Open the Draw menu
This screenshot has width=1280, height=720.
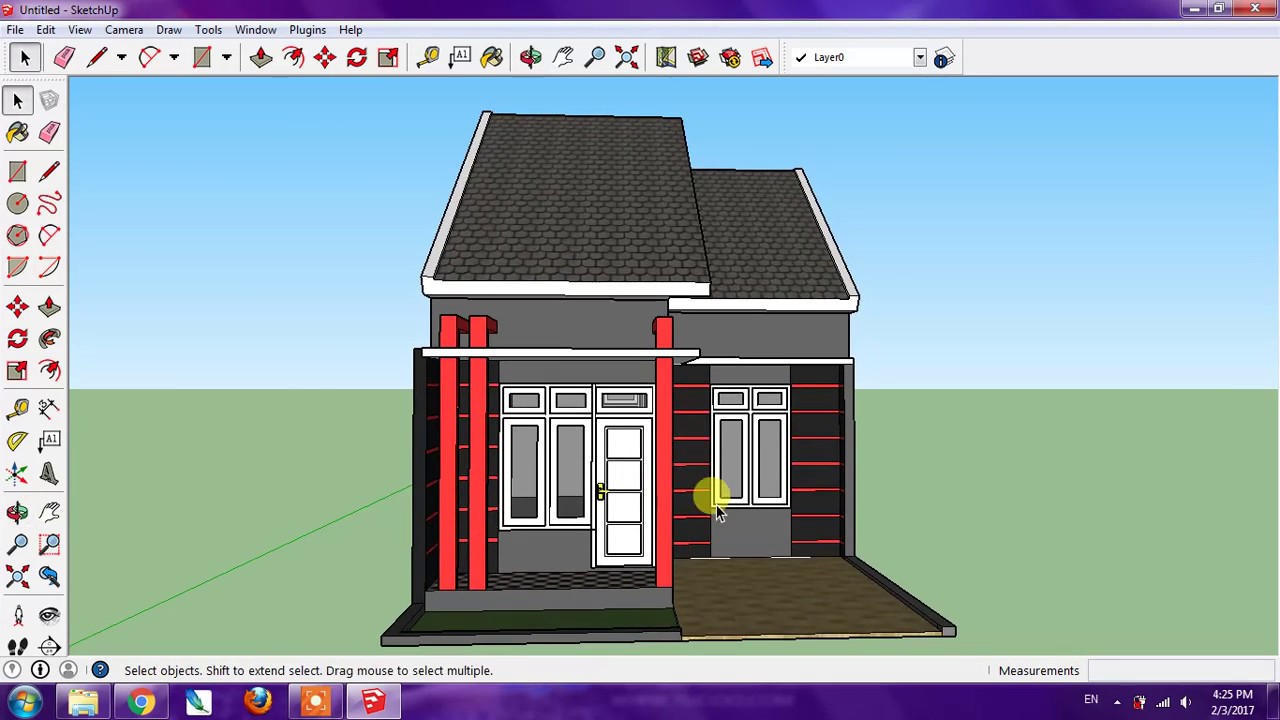[169, 30]
